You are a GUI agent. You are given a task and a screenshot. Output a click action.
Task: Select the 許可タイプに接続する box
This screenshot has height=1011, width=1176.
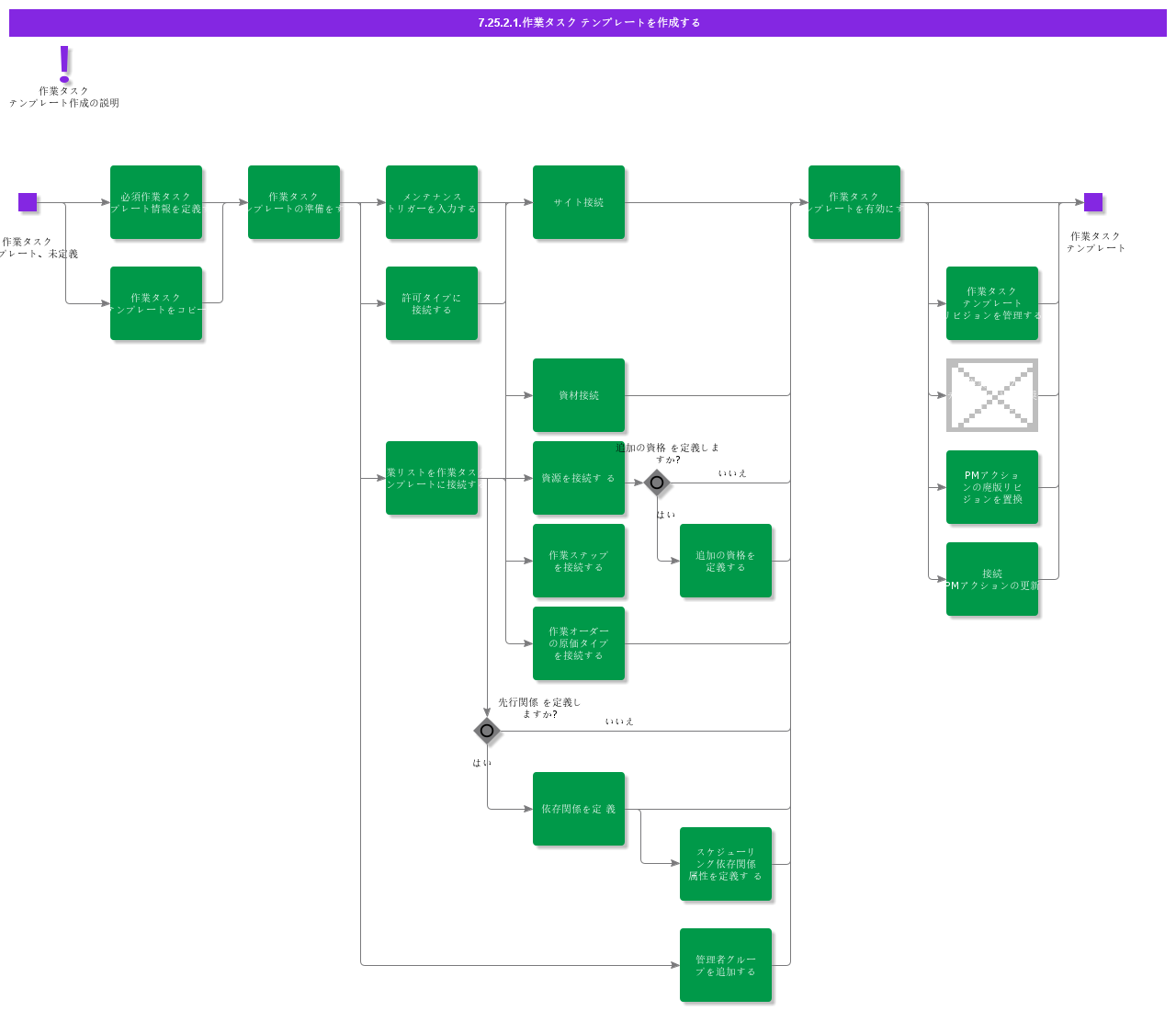pos(432,303)
